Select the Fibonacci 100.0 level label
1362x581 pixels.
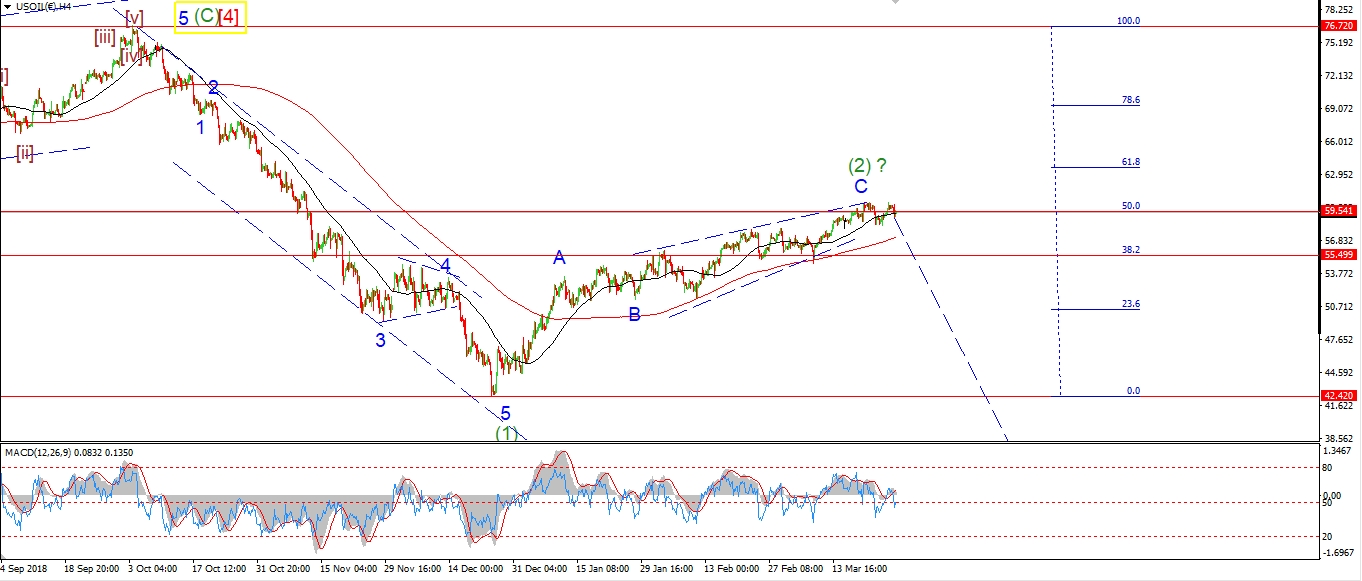[1128, 21]
